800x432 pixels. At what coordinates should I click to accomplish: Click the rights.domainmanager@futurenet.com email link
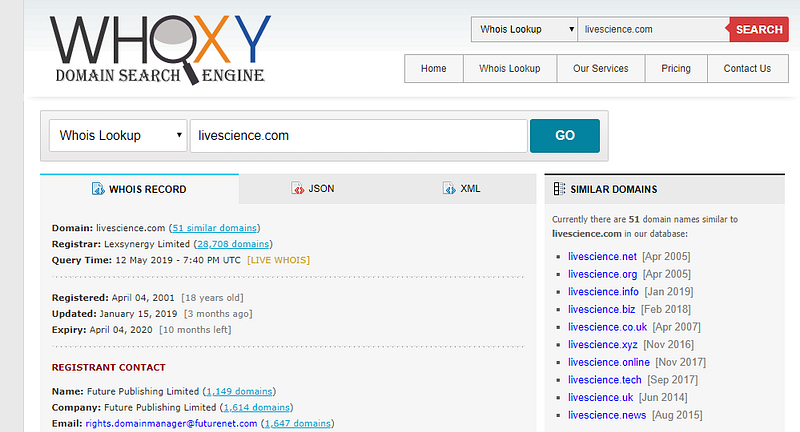171,423
